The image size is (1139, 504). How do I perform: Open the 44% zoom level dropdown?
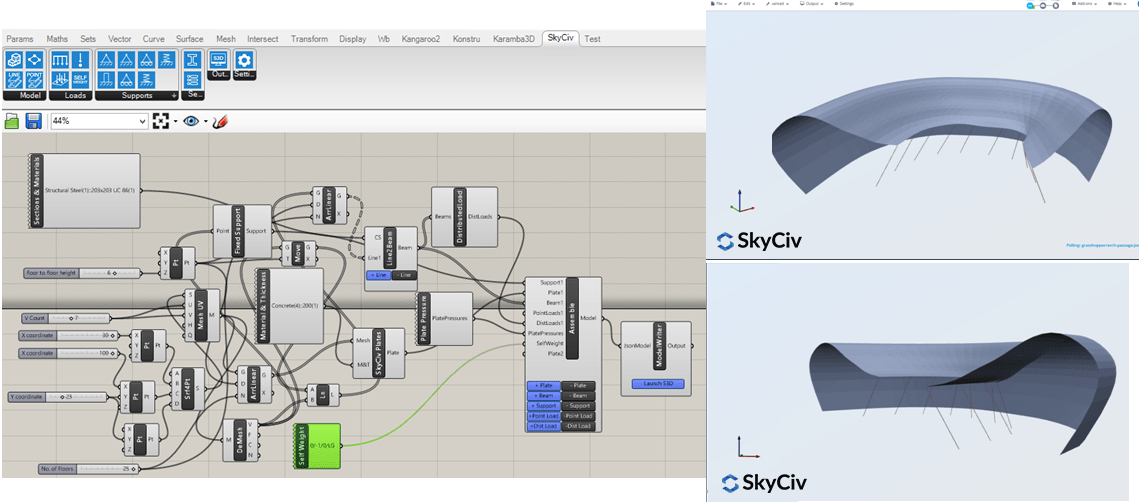pyautogui.click(x=141, y=121)
